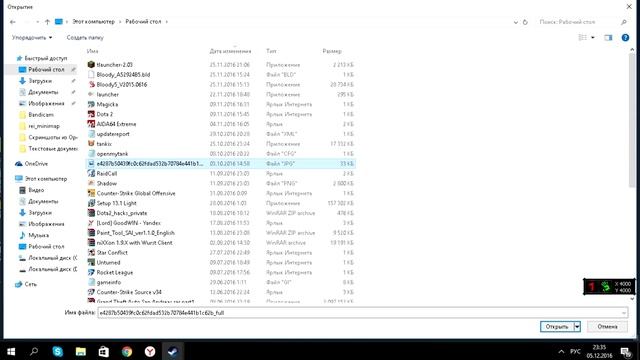This screenshot has height=360, width=640.
Task: Expand file name dropdown arrow
Action: [x=624, y=313]
